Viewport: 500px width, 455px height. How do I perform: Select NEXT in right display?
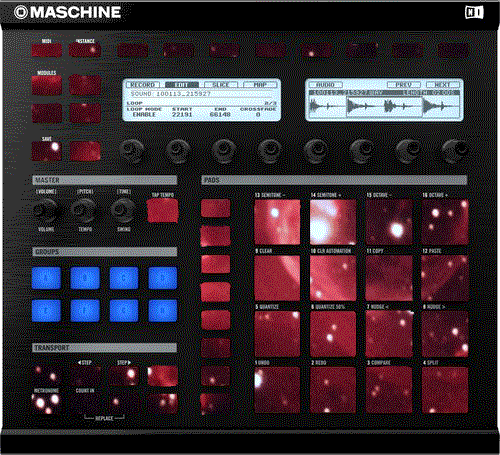pos(443,85)
